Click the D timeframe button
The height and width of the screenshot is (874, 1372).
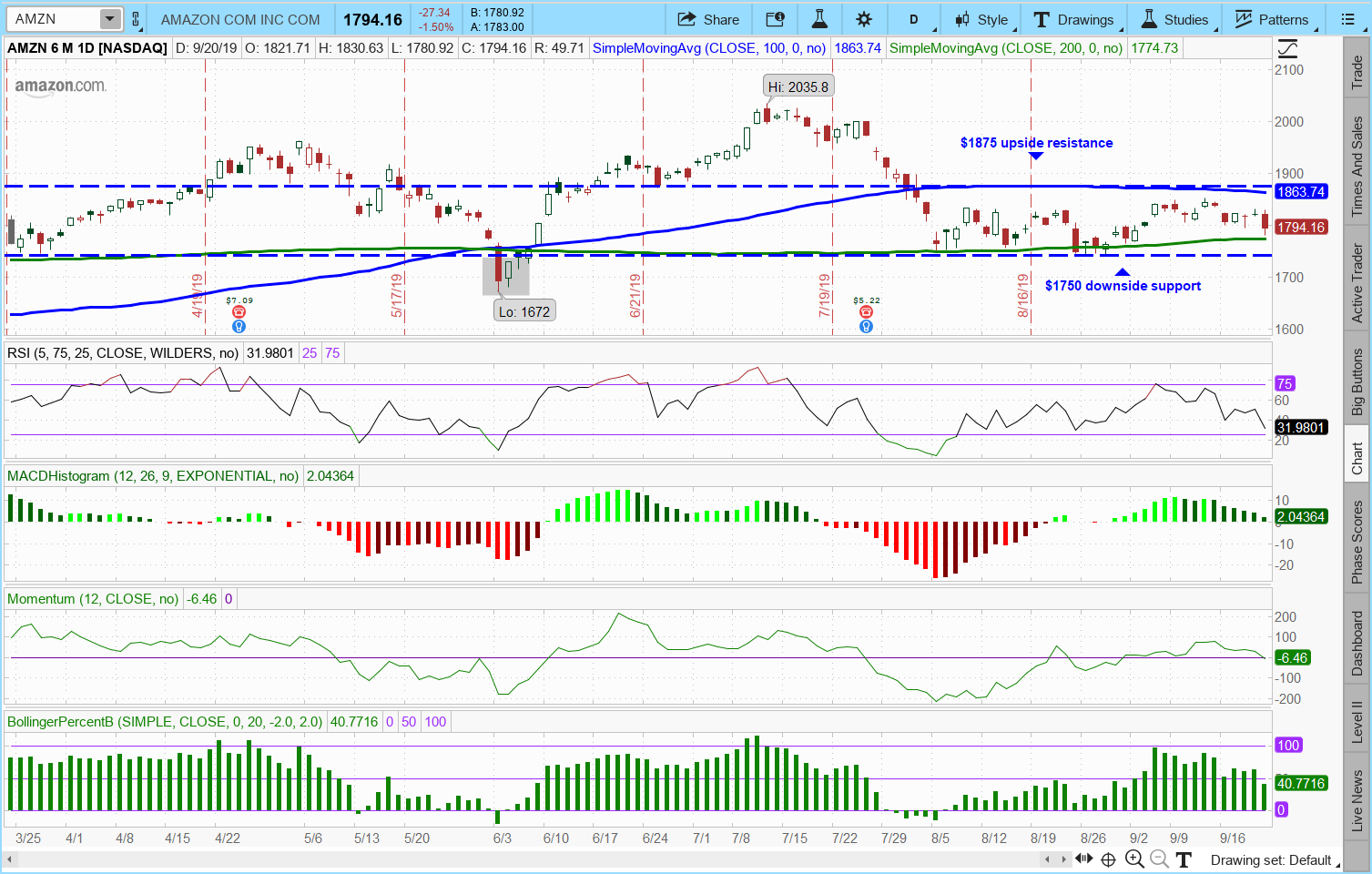click(x=913, y=19)
